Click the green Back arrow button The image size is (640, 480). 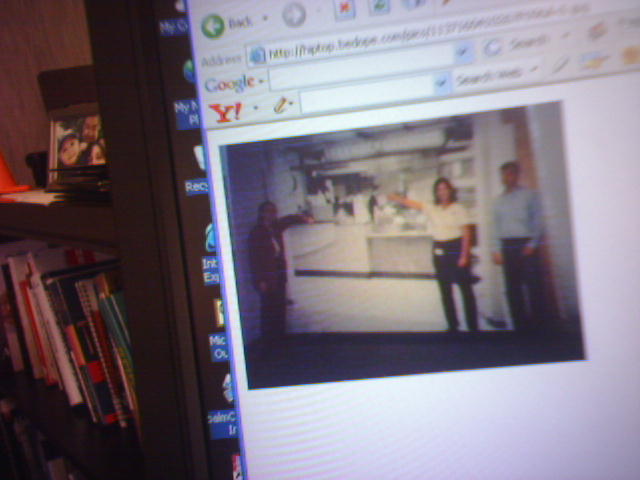coord(213,27)
